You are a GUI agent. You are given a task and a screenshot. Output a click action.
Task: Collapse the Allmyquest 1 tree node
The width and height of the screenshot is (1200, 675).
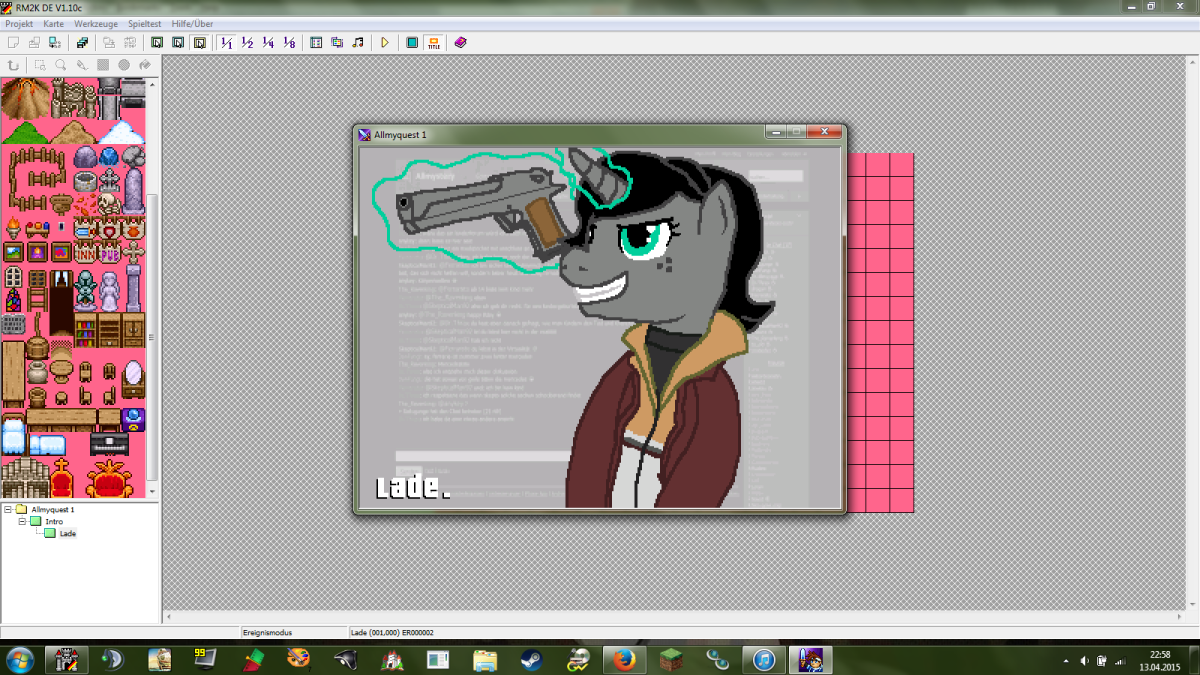(x=8, y=509)
